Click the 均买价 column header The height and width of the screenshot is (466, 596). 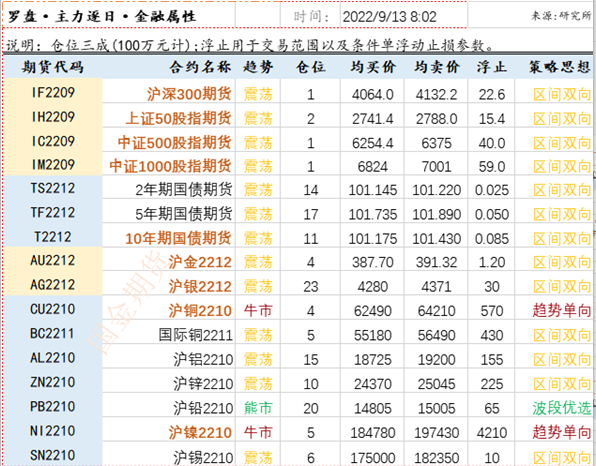(372, 67)
